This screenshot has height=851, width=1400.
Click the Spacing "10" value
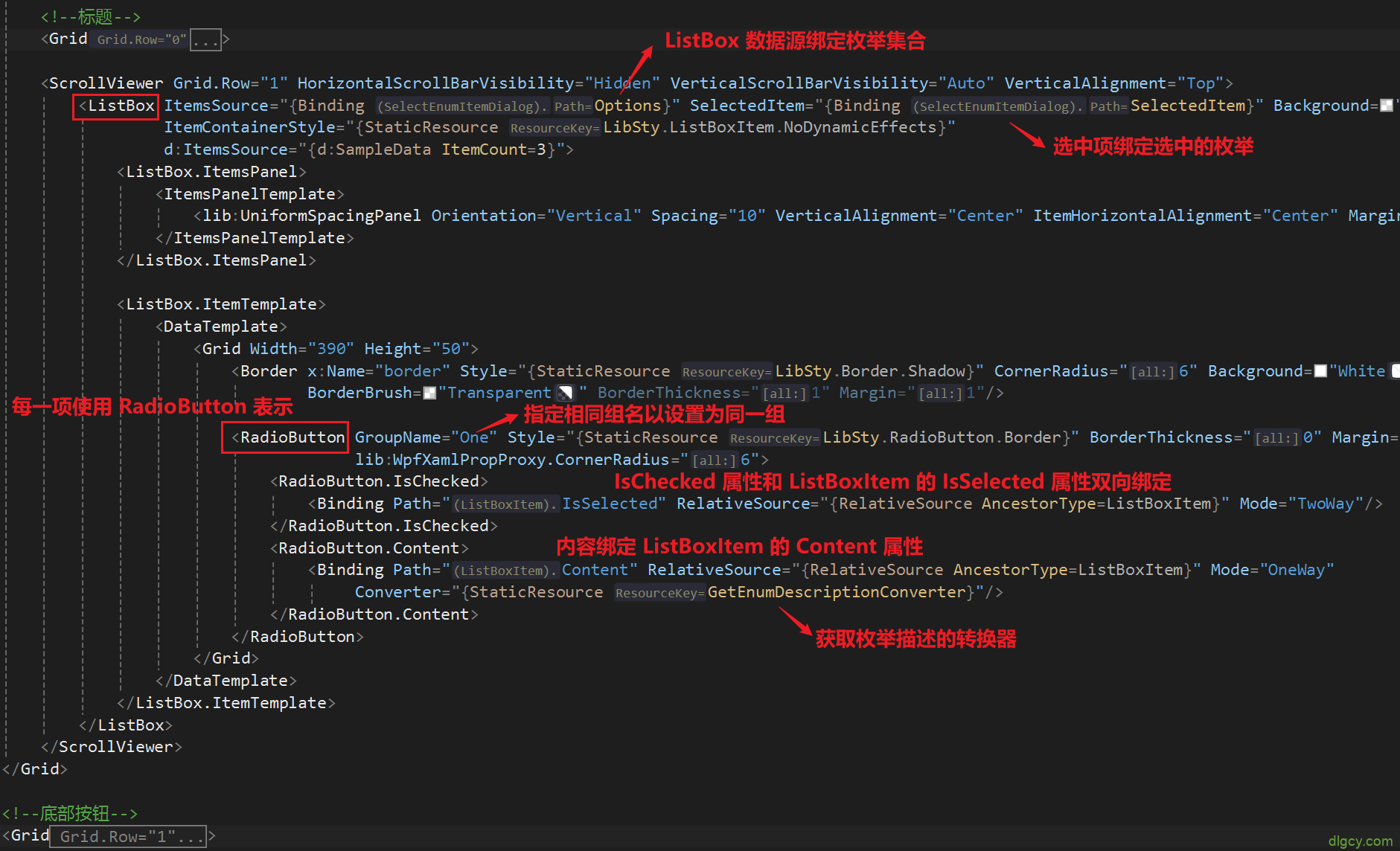click(747, 216)
